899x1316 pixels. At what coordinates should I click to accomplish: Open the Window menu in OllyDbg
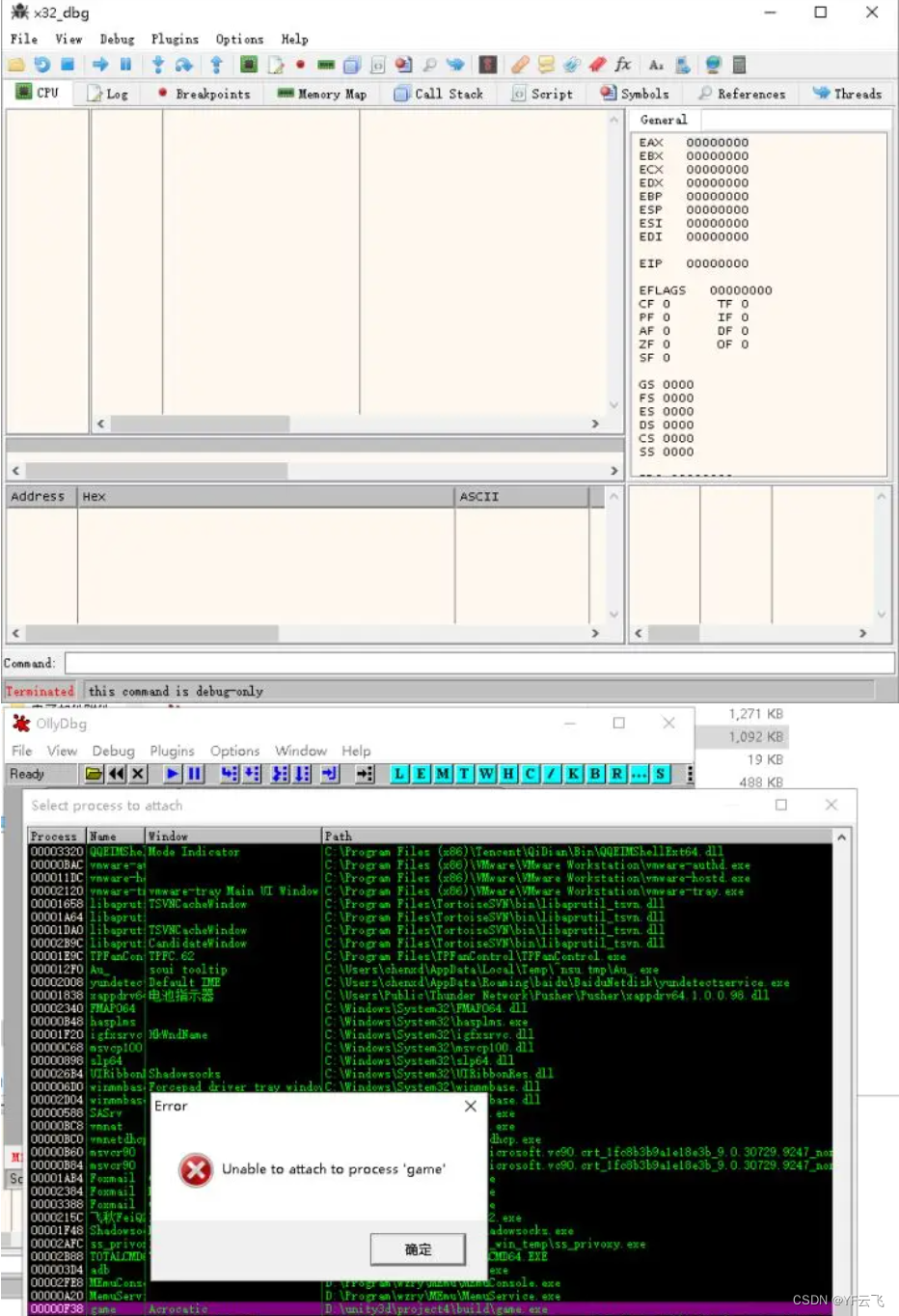click(x=301, y=751)
